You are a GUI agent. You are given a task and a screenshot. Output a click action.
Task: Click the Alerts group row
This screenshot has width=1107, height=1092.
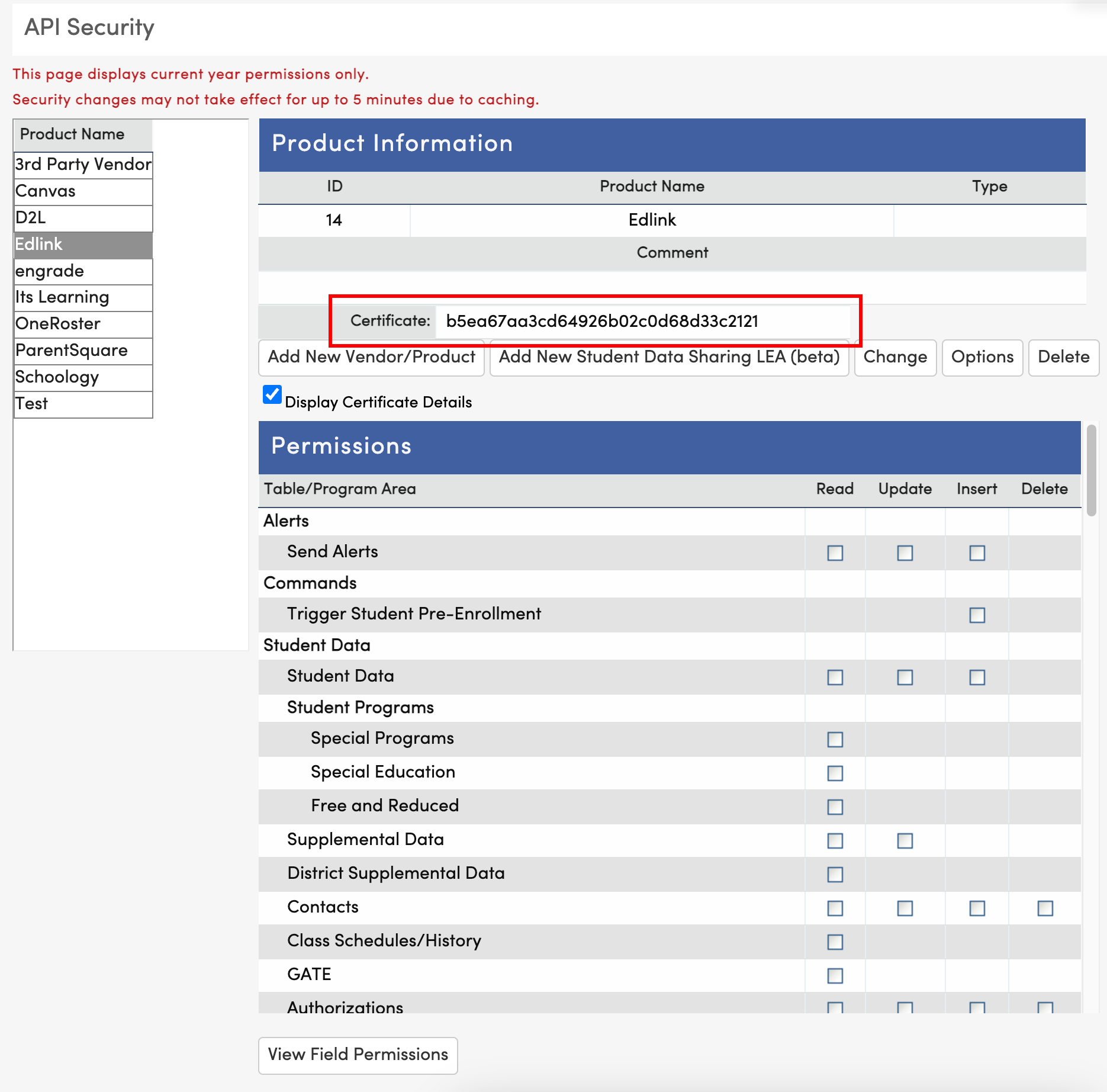click(670, 521)
